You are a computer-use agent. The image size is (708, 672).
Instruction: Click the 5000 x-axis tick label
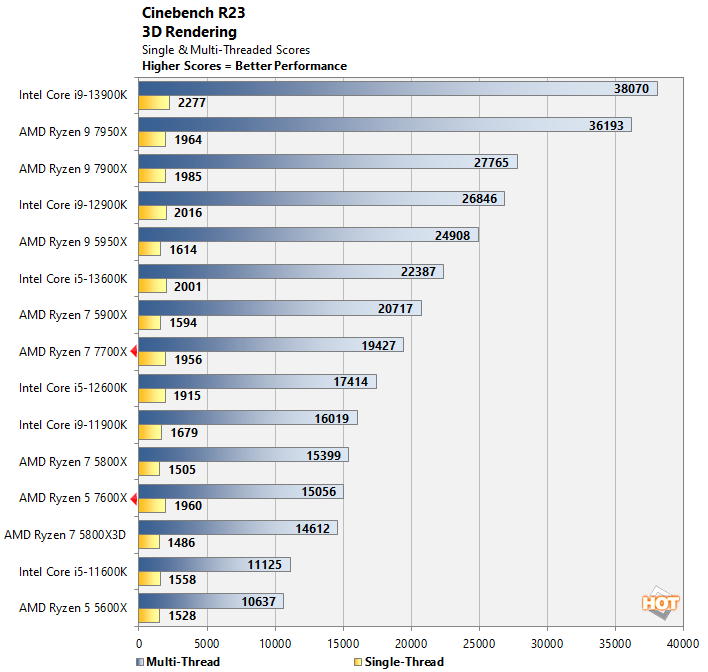click(207, 644)
